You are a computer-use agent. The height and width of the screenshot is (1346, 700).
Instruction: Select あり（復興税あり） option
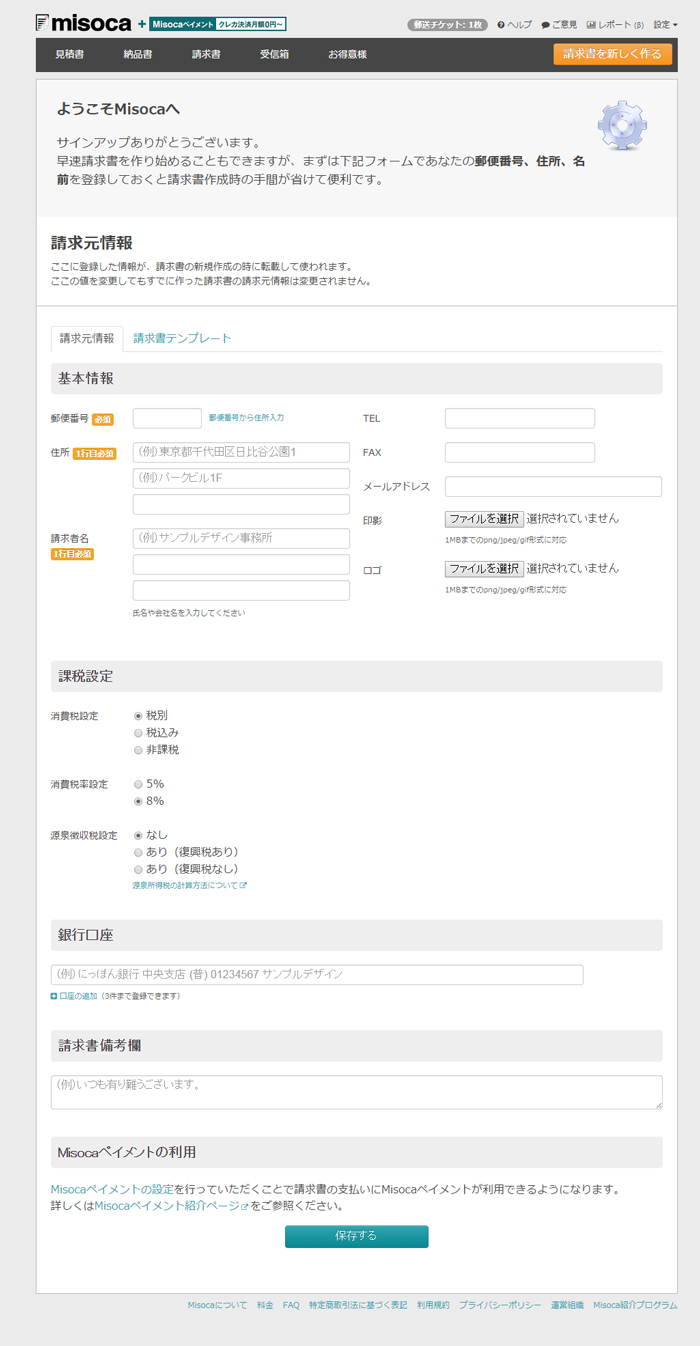(138, 852)
